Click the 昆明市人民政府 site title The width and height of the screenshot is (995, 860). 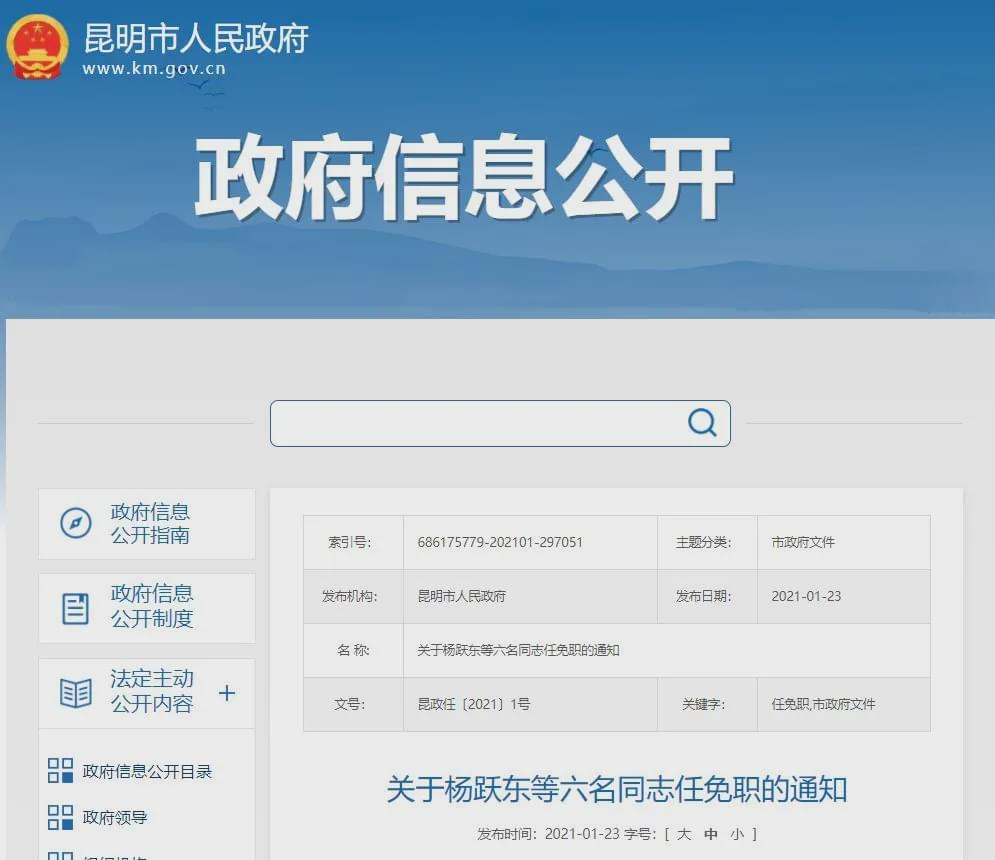[x=196, y=38]
